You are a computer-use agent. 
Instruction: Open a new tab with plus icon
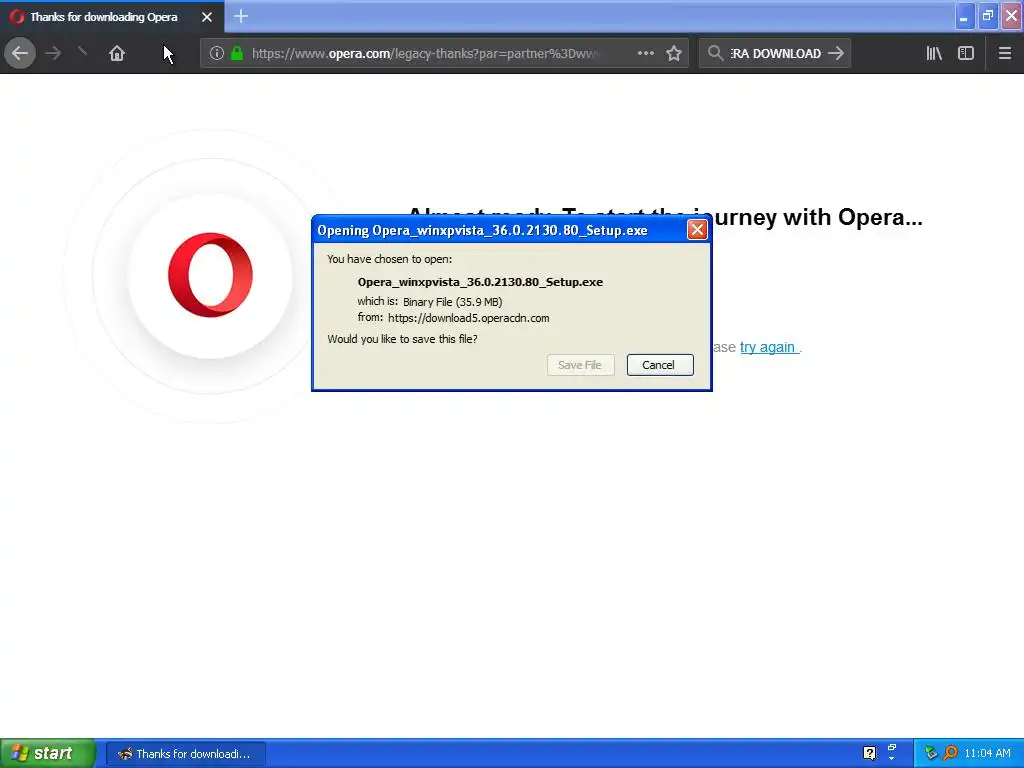tap(240, 16)
